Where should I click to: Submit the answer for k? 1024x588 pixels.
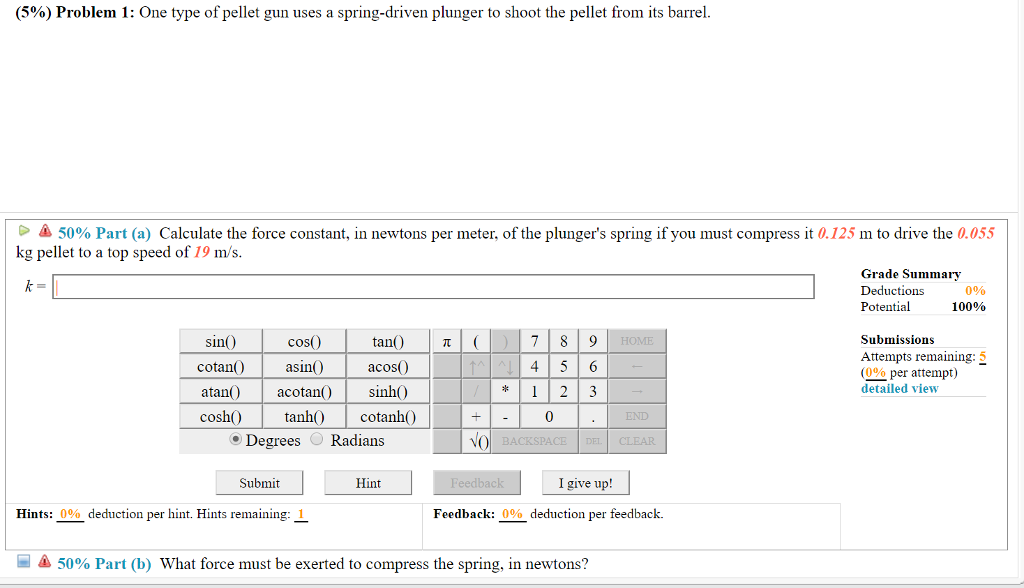point(259,483)
